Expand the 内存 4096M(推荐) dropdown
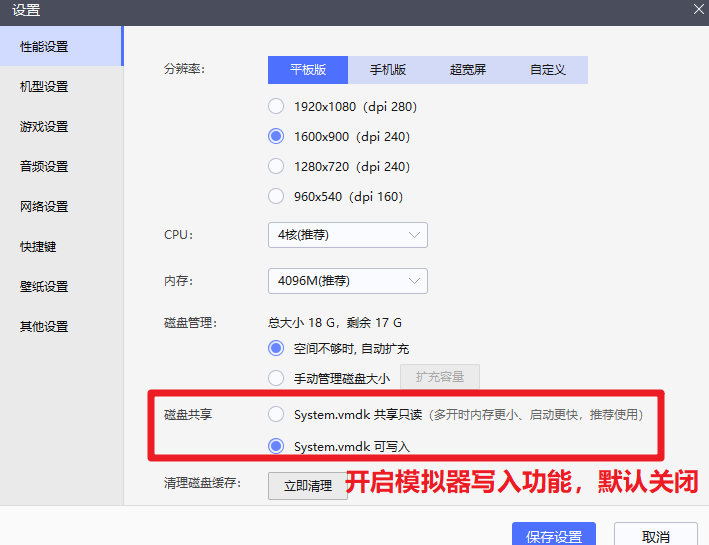Image resolution: width=709 pixels, height=545 pixels. click(347, 281)
